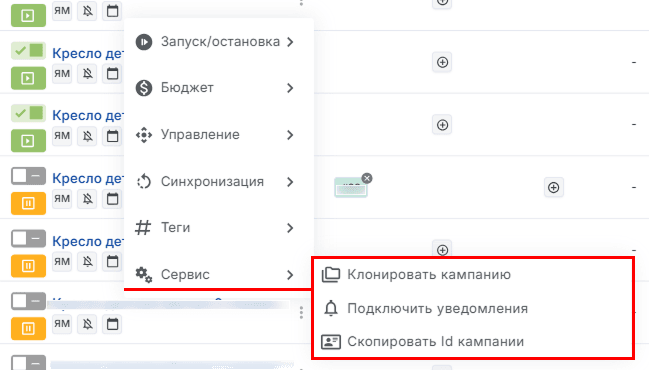The height and width of the screenshot is (370, 649).
Task: Open three-dots menu in blurred-name row
Action: 301,312
